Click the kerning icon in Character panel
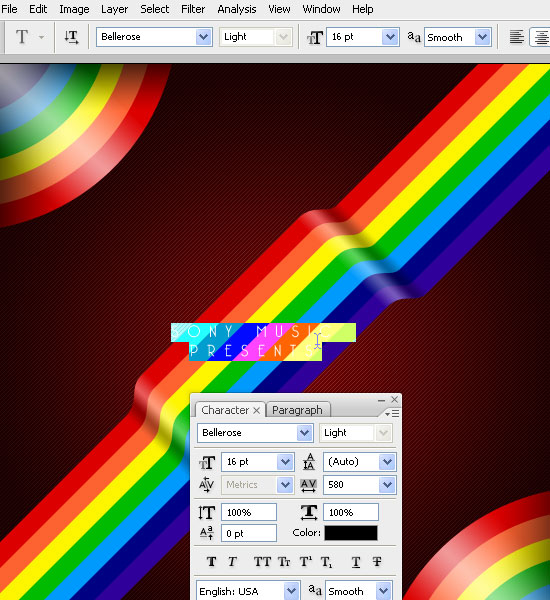 (207, 485)
